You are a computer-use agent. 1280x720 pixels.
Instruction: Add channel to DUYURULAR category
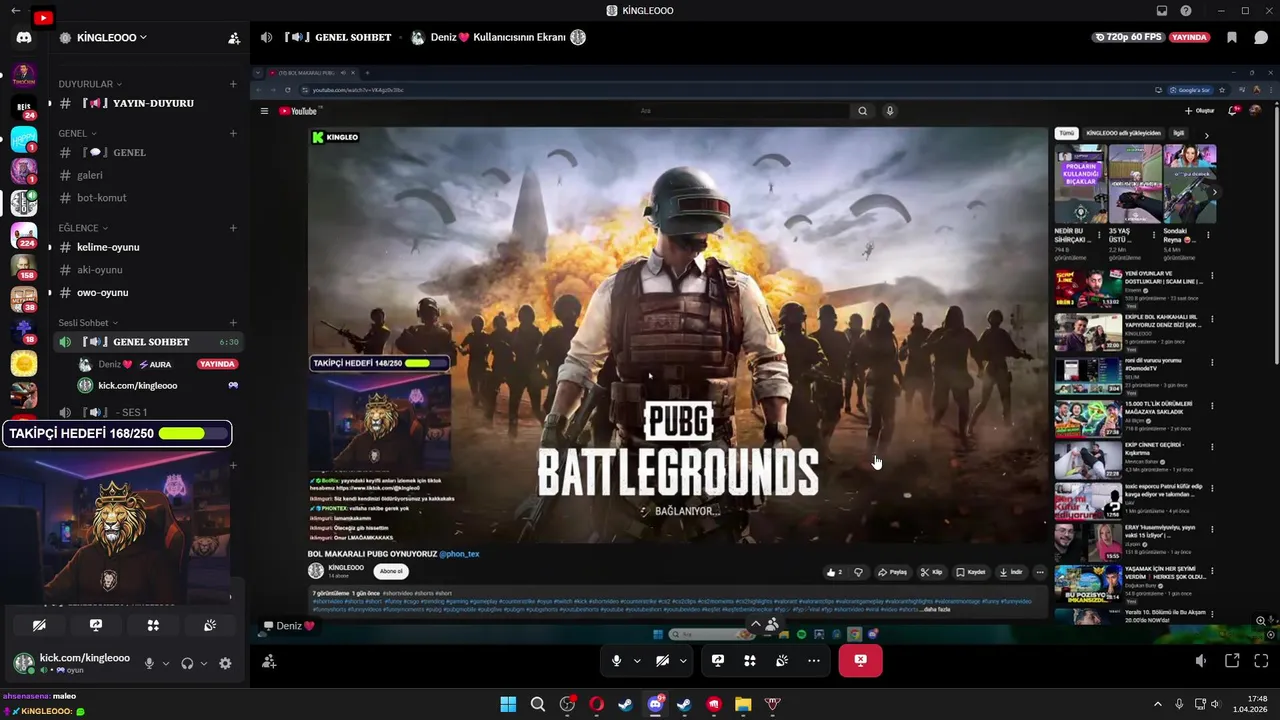[x=233, y=84]
